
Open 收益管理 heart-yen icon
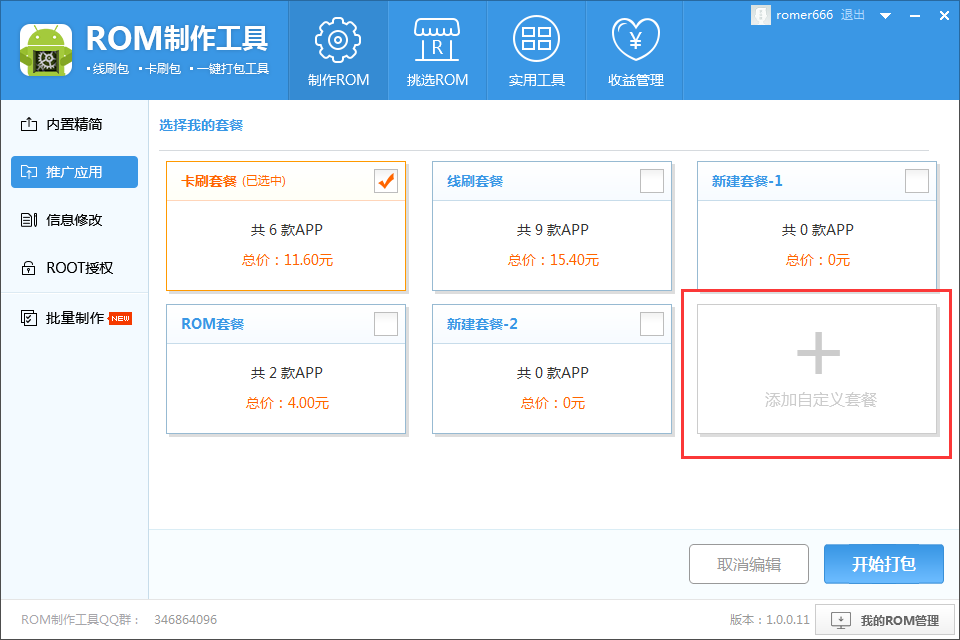click(635, 40)
